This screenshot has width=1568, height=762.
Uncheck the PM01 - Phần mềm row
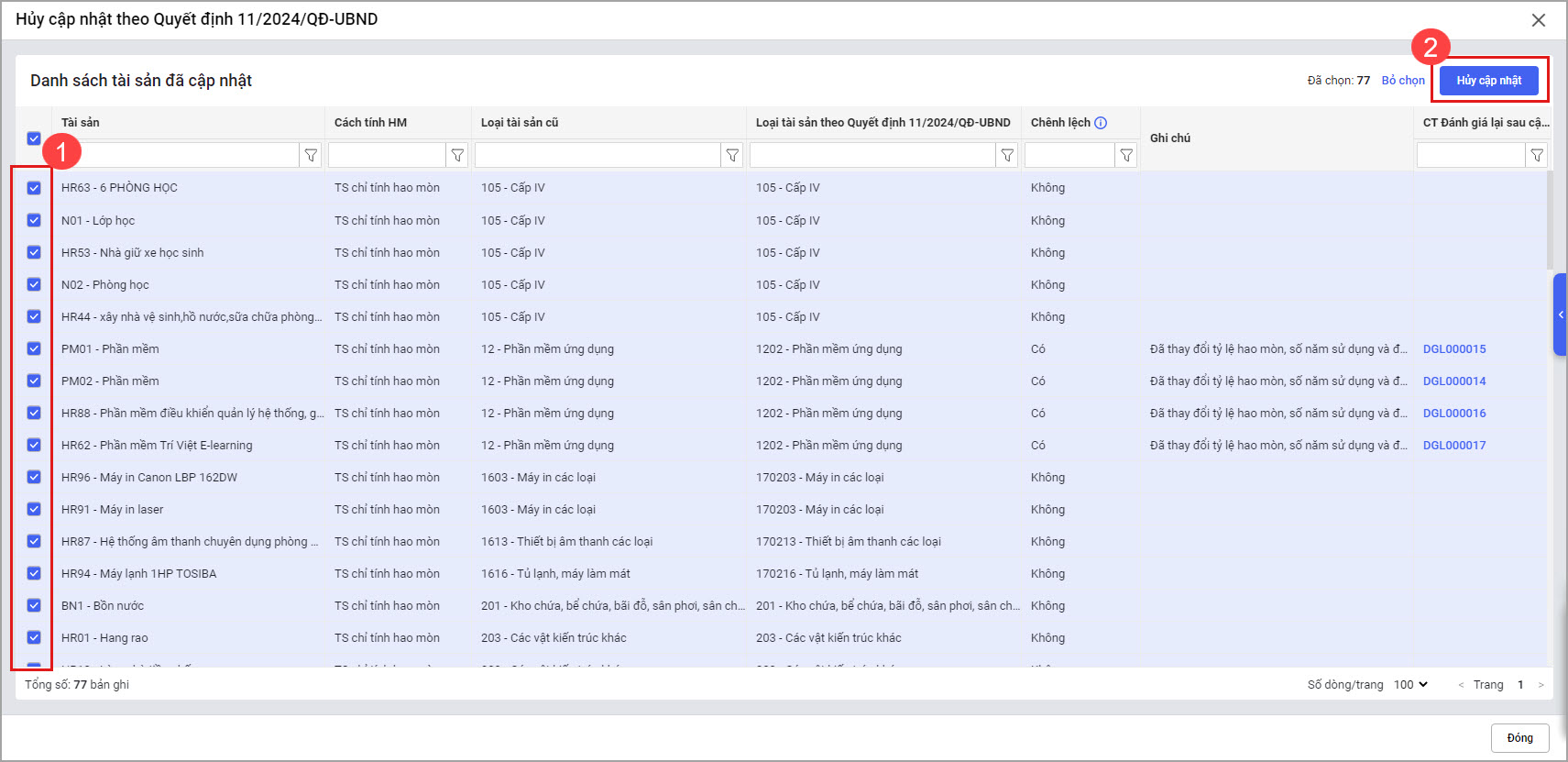[34, 348]
